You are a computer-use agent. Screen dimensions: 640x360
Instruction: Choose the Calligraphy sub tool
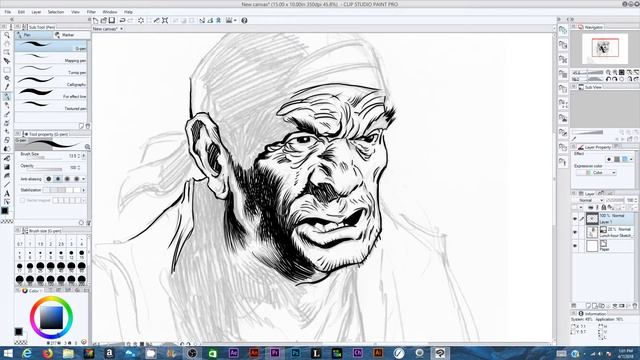click(x=51, y=82)
